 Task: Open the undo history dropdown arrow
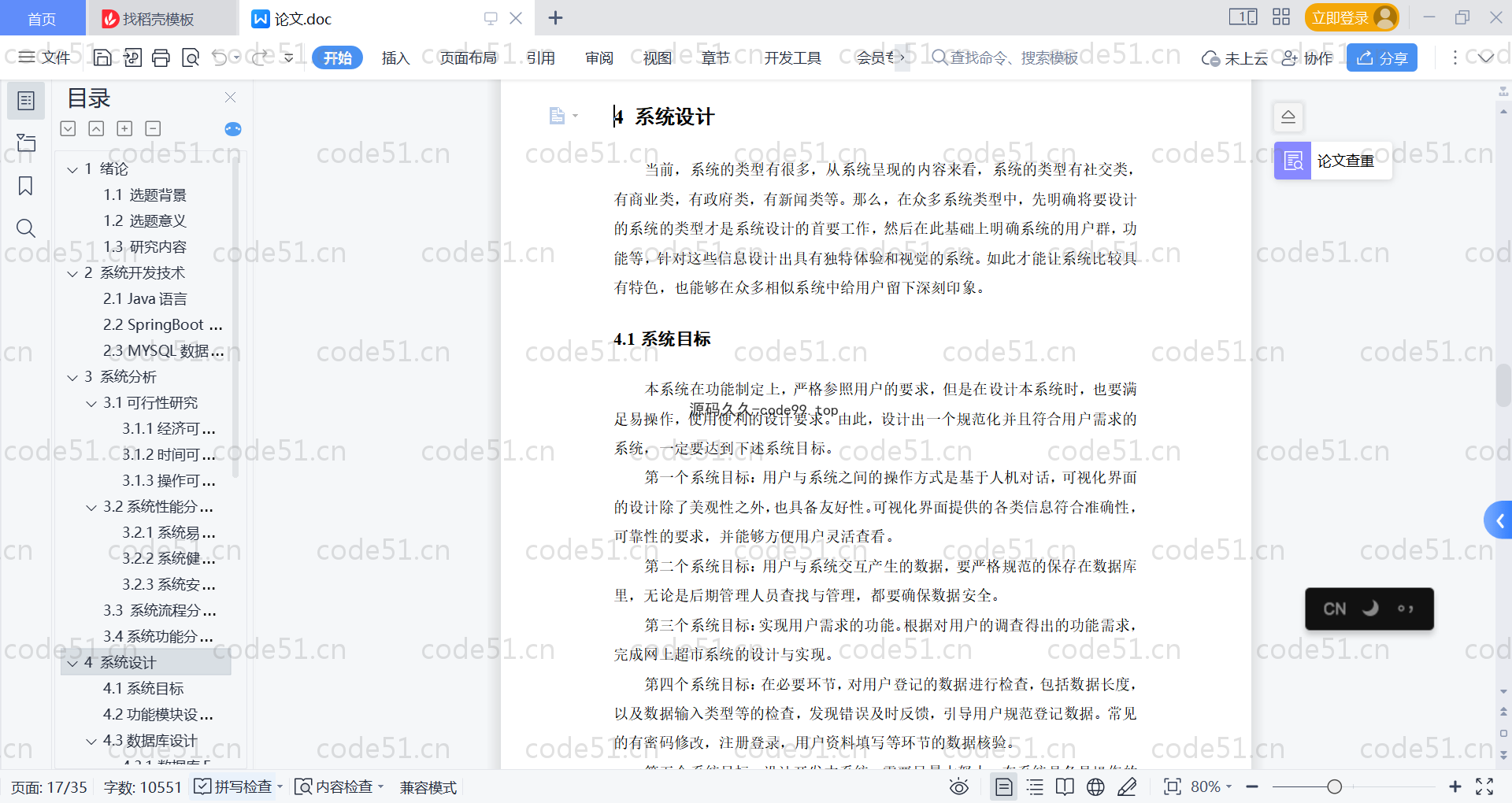click(236, 57)
